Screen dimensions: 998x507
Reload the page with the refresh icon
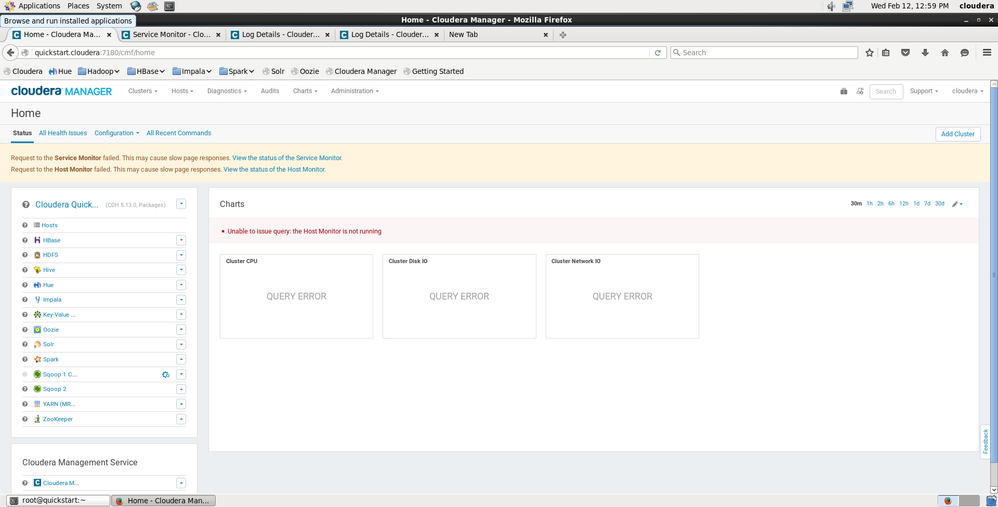(657, 53)
